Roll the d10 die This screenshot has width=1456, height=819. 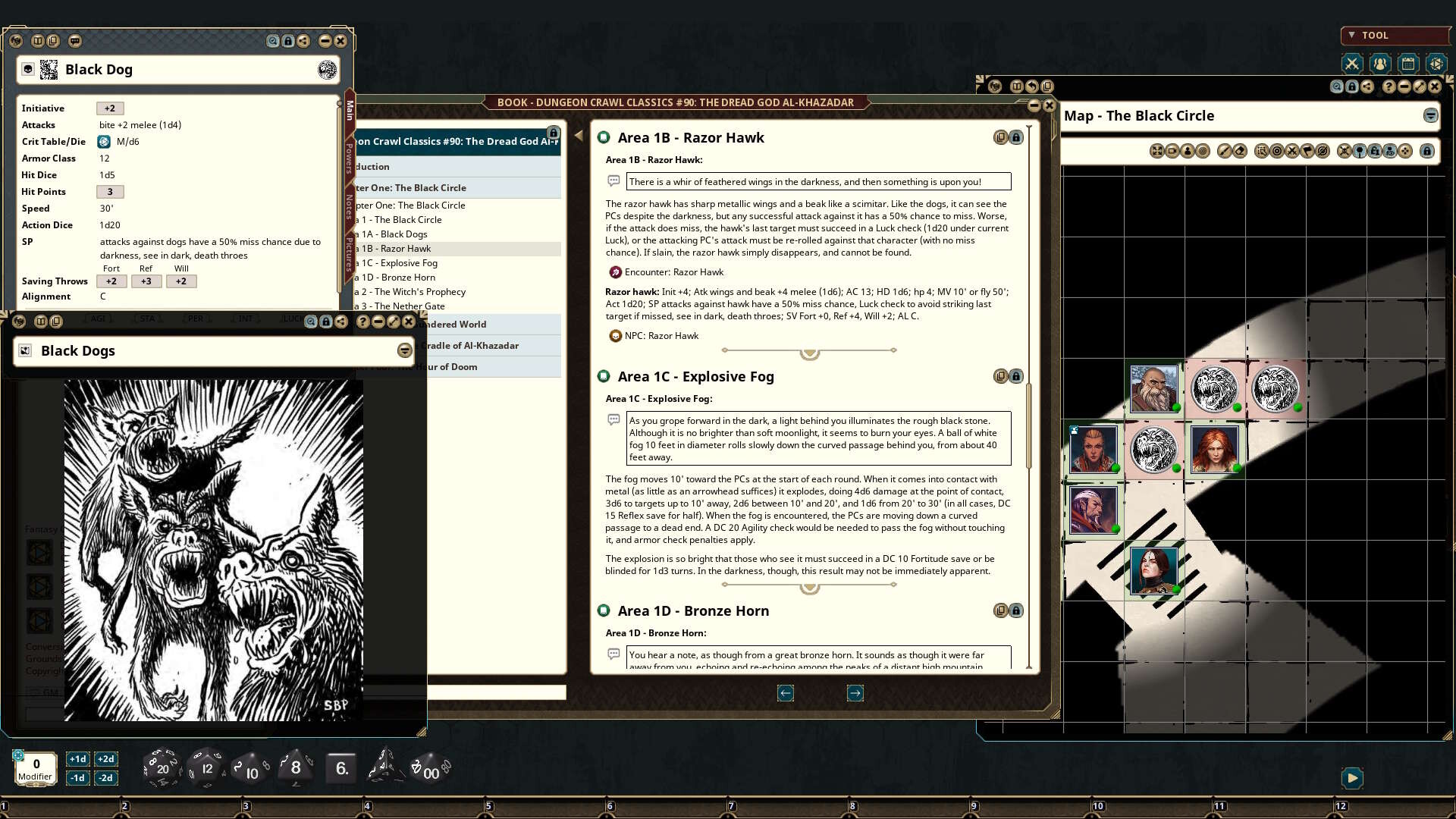250,769
